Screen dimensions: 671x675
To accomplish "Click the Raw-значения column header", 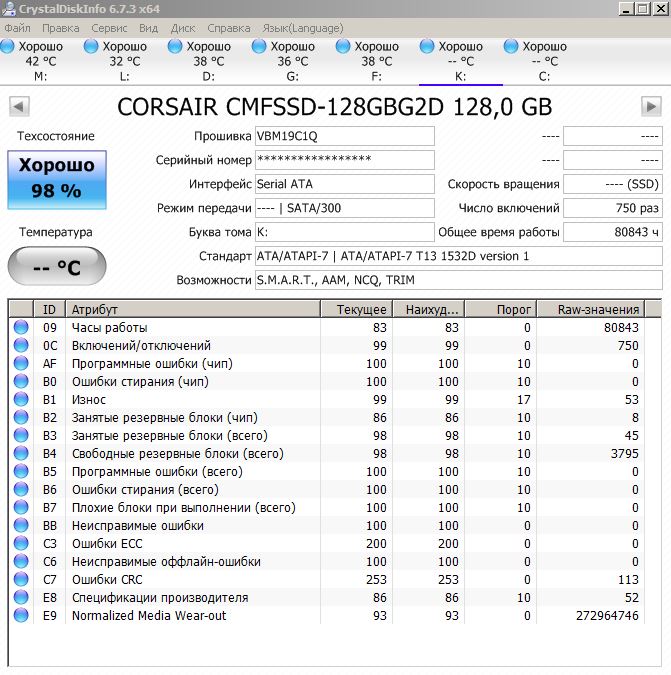I will coord(591,309).
